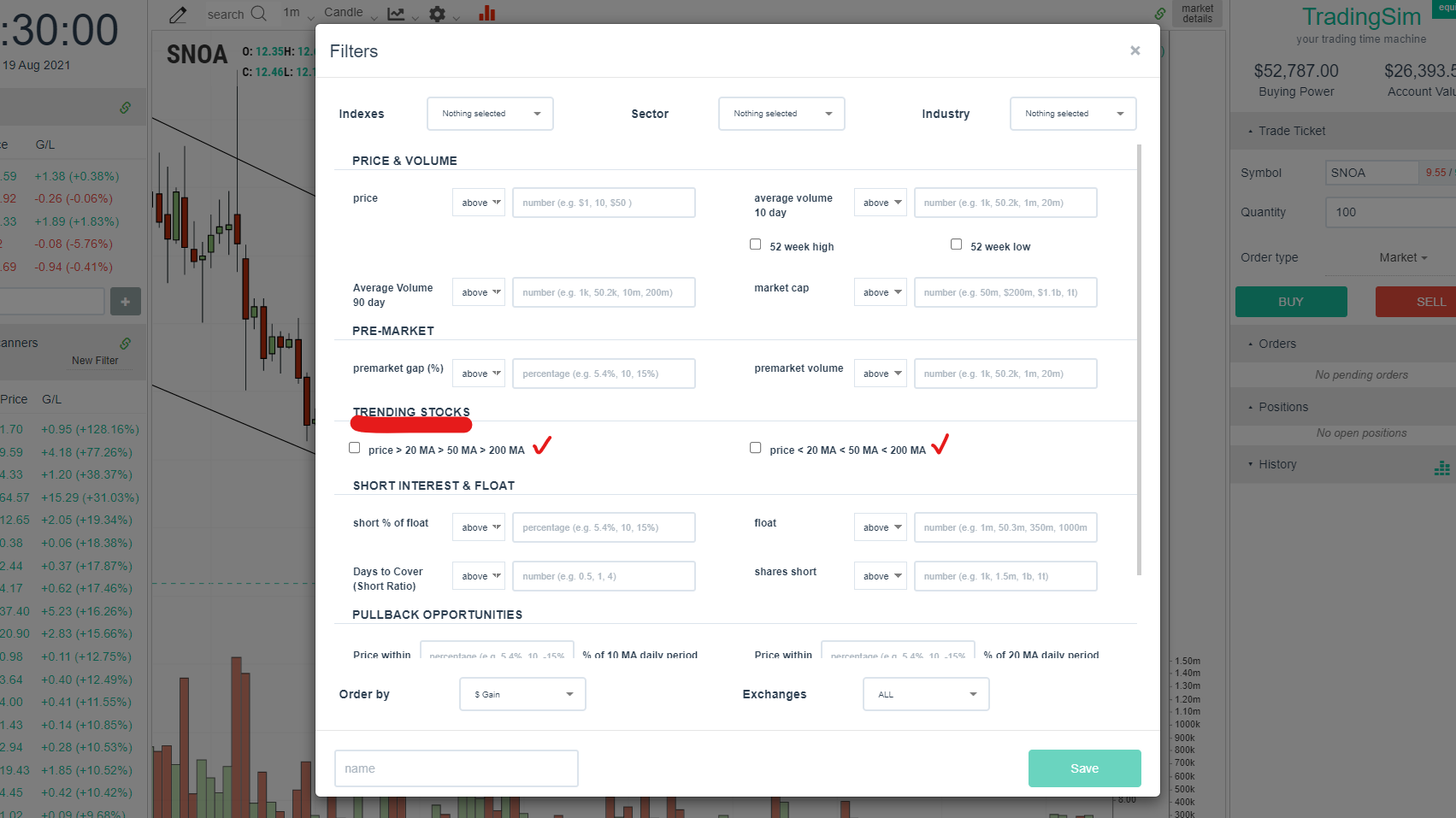
Task: Click the Save filter button
Action: coord(1084,768)
